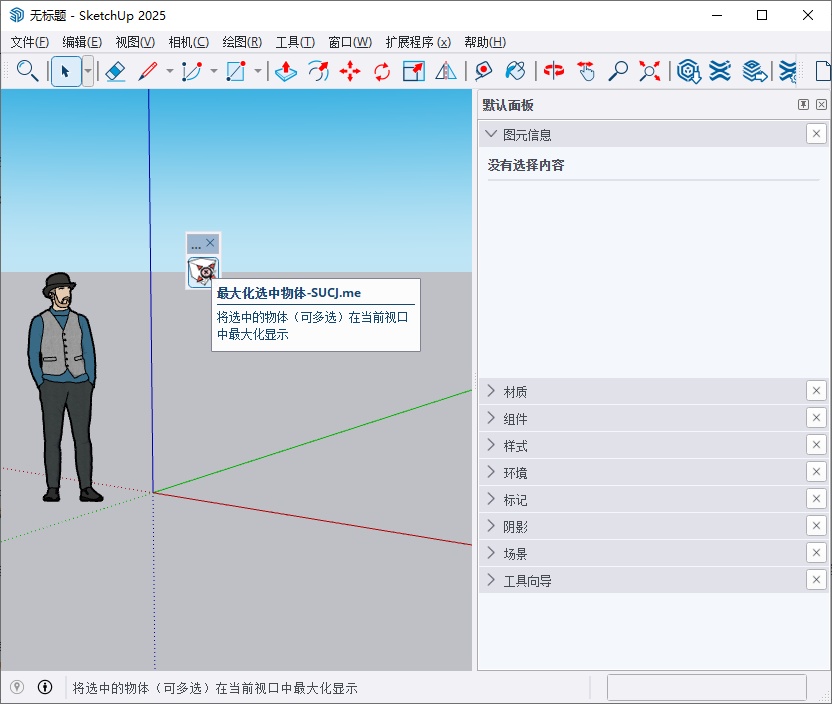This screenshot has width=832, height=704.
Task: Activate the Line drawing tool
Action: tap(147, 71)
